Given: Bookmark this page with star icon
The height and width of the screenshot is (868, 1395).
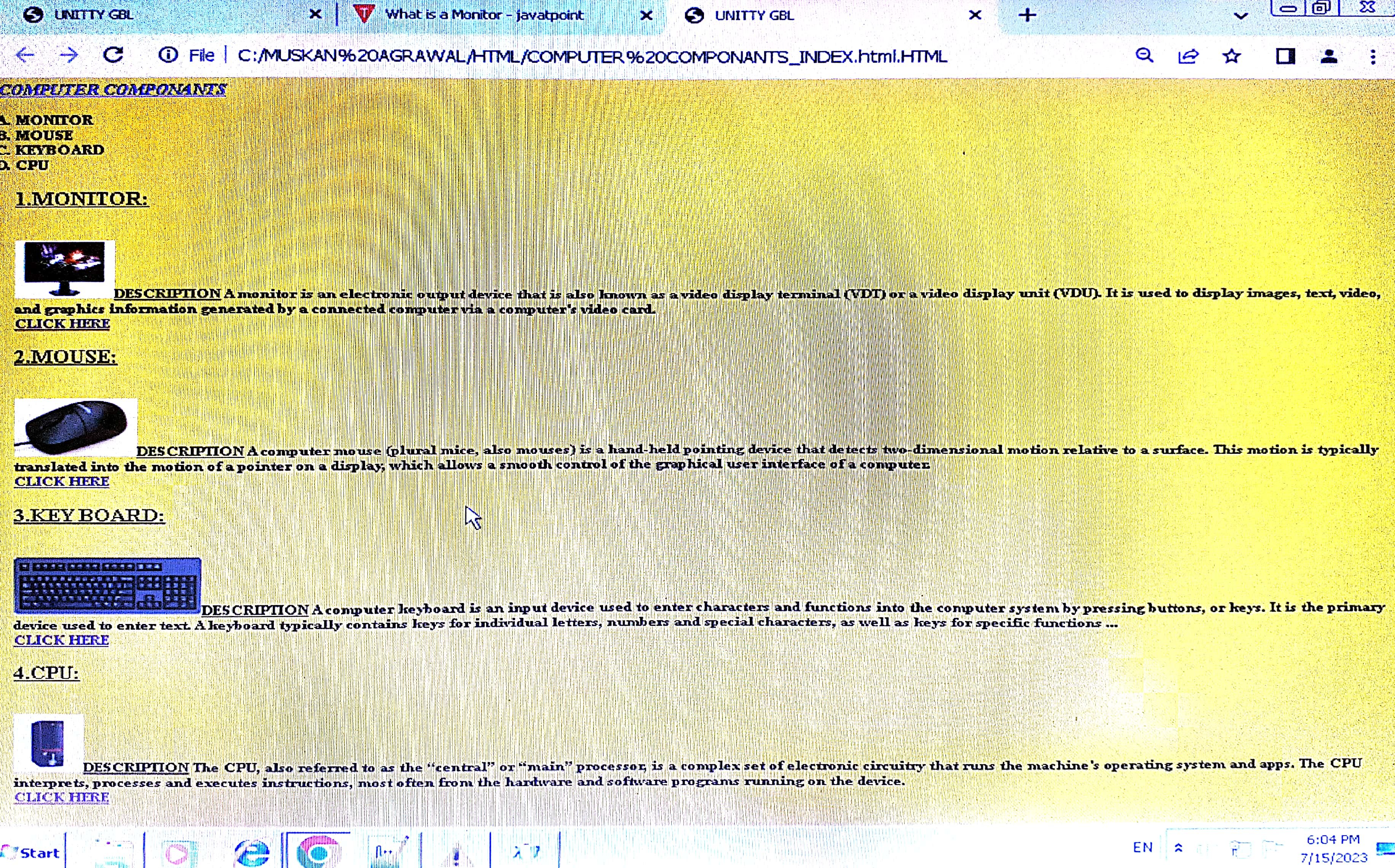Looking at the screenshot, I should click(x=1231, y=56).
